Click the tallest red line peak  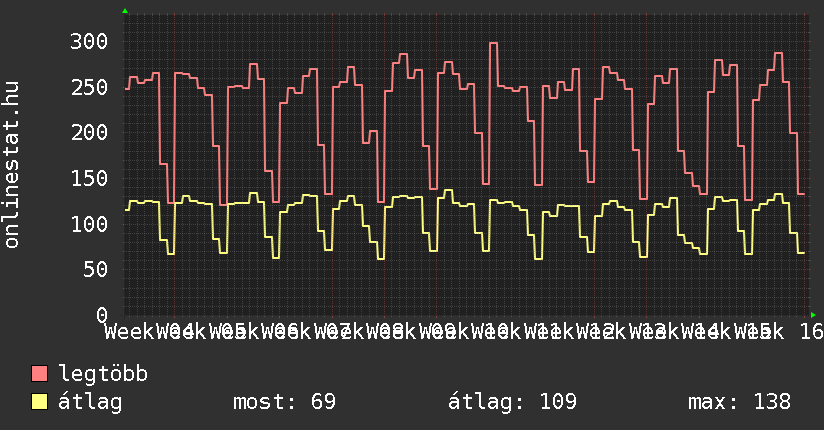click(493, 43)
